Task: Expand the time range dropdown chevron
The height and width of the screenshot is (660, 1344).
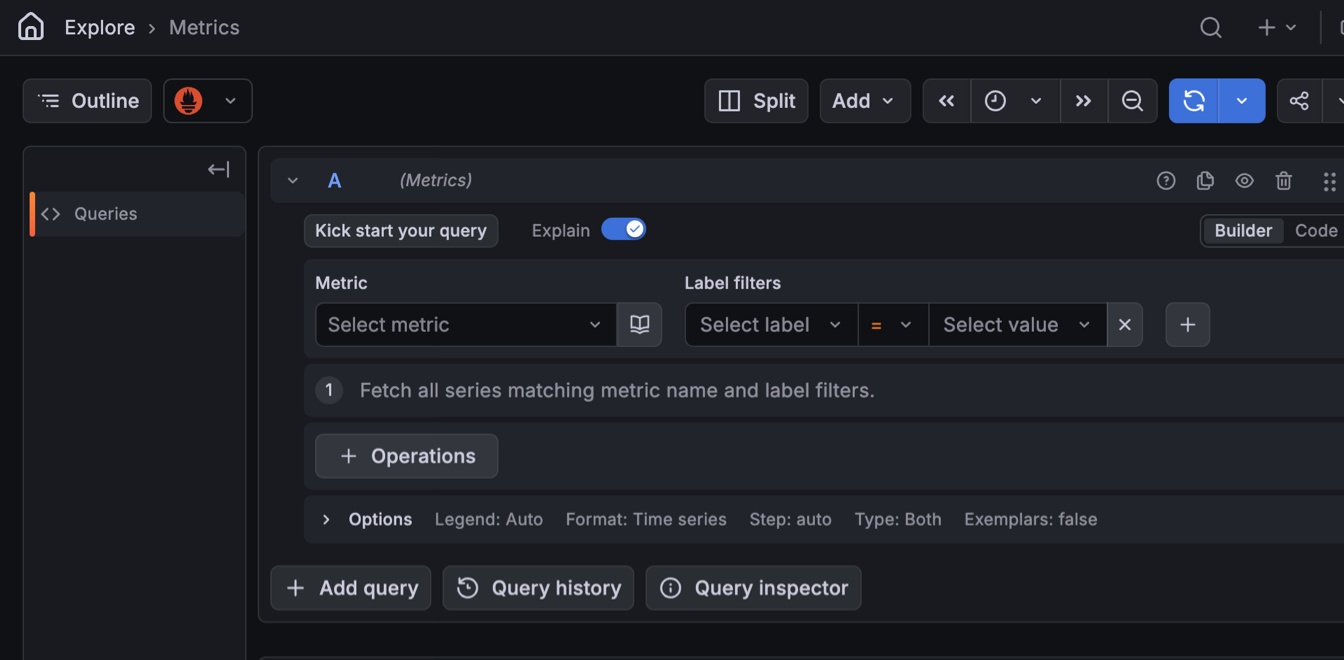Action: click(1036, 101)
